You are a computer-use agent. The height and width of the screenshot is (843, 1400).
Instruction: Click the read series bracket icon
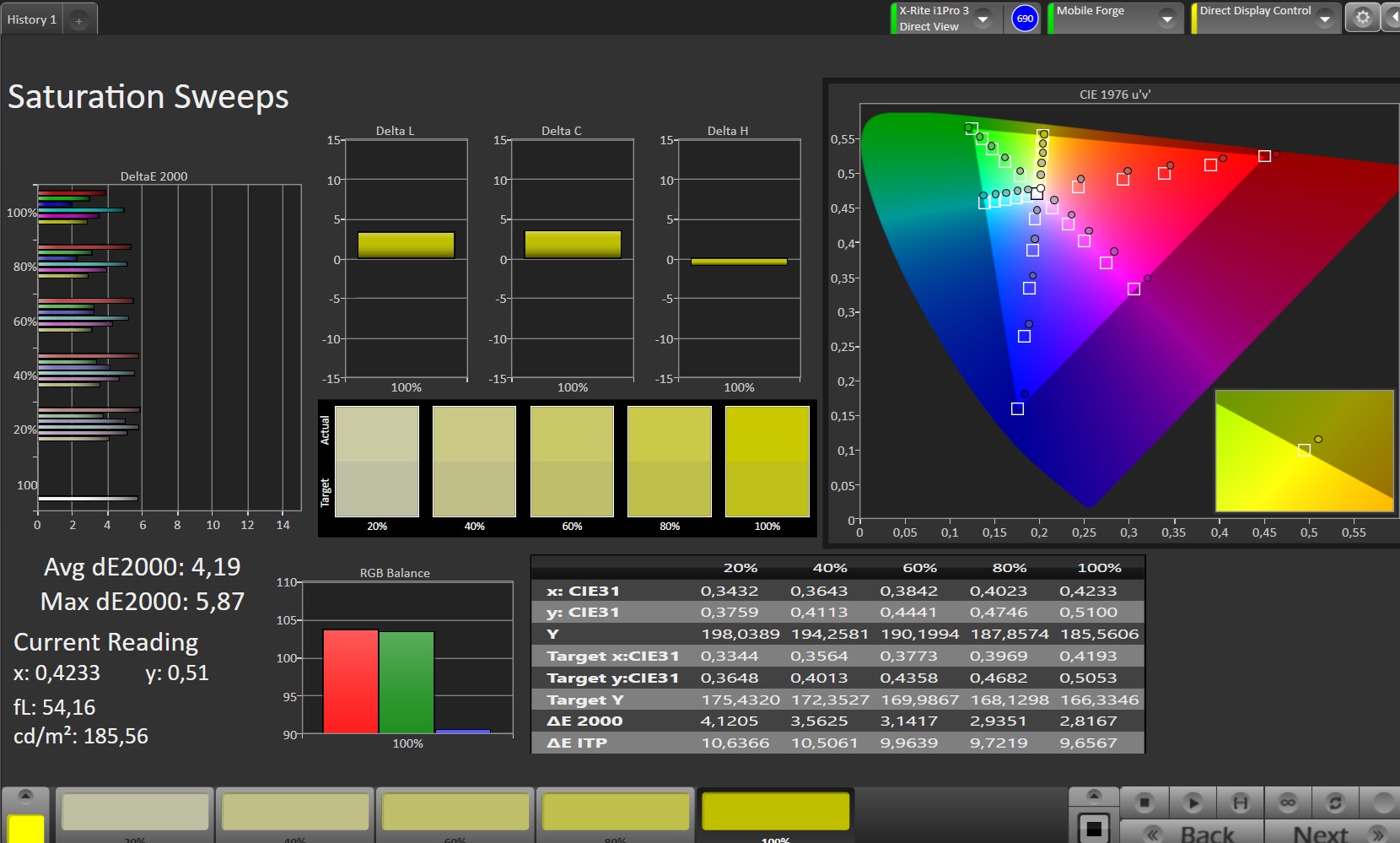[x=1240, y=802]
